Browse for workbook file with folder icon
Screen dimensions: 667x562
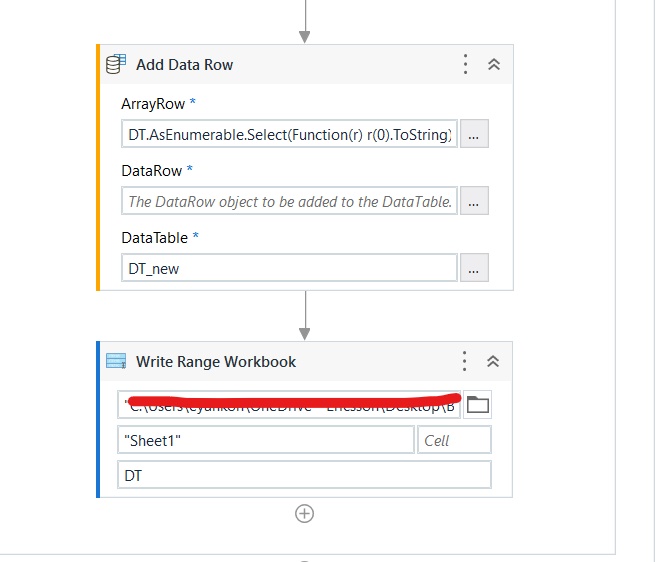(477, 405)
